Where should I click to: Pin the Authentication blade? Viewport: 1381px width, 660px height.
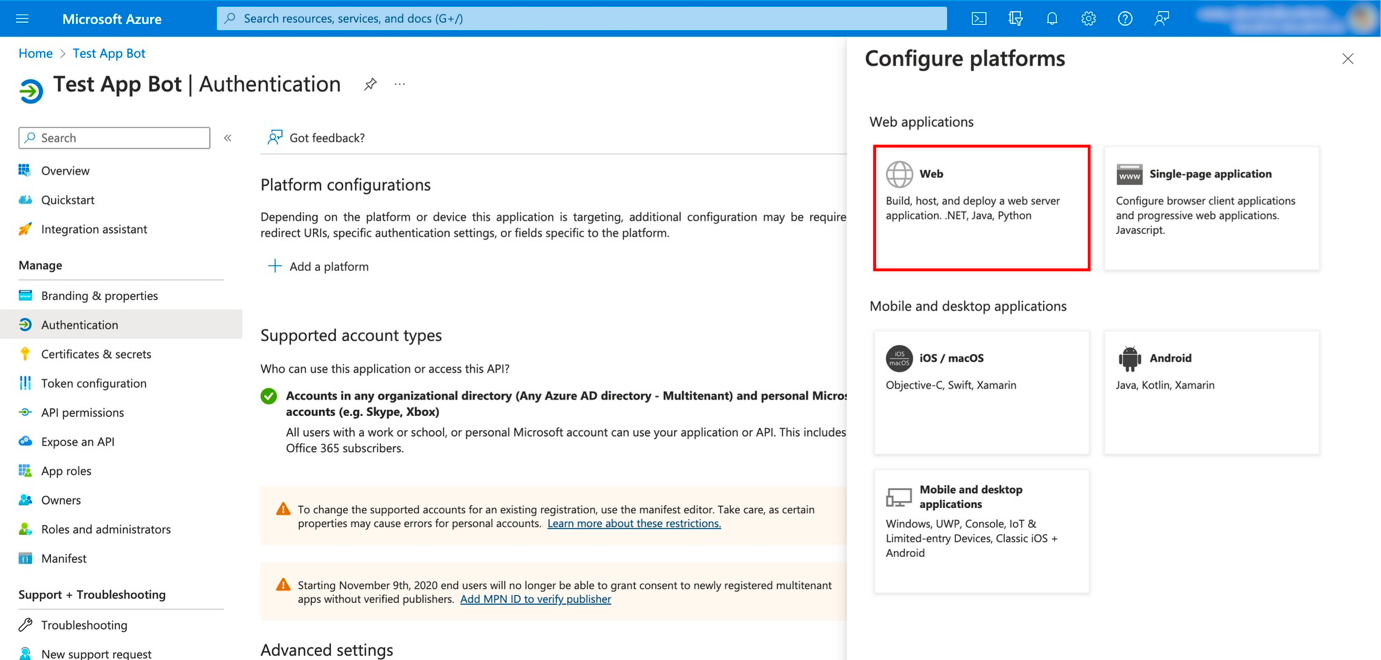[370, 84]
